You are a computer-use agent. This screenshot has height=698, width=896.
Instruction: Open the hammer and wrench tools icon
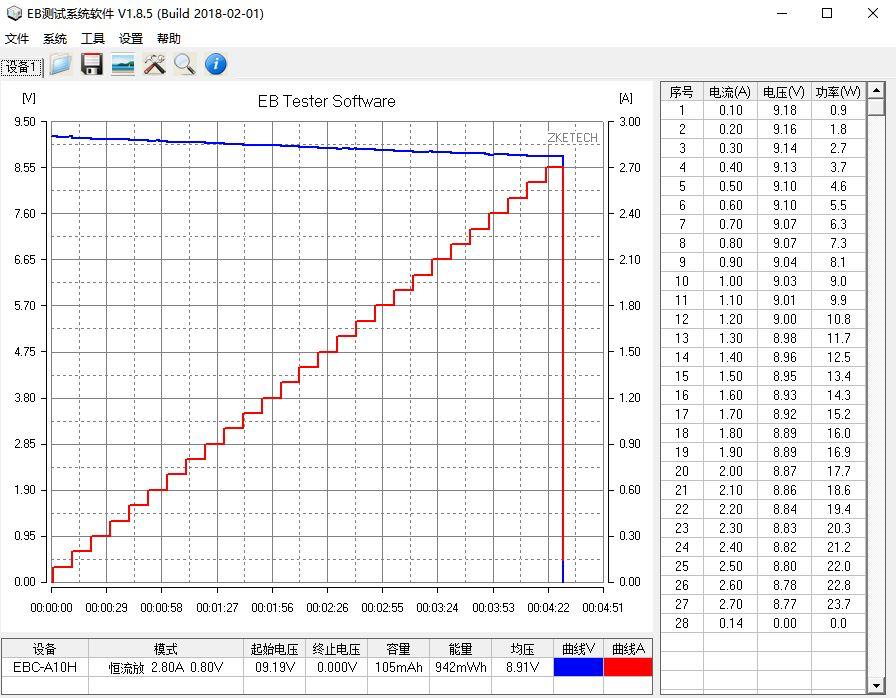point(154,65)
